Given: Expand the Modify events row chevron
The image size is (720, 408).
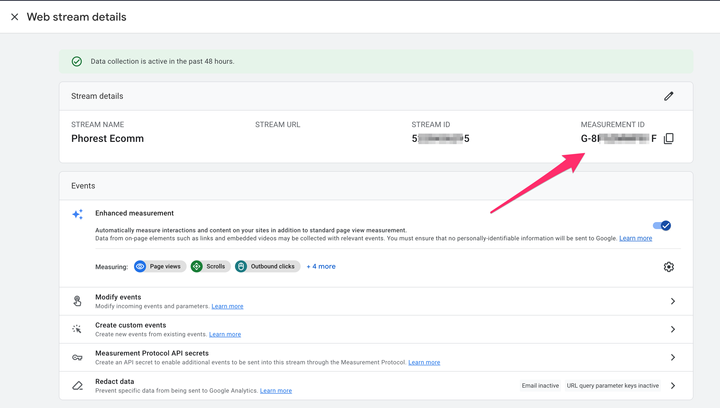Looking at the screenshot, I should click(x=673, y=301).
